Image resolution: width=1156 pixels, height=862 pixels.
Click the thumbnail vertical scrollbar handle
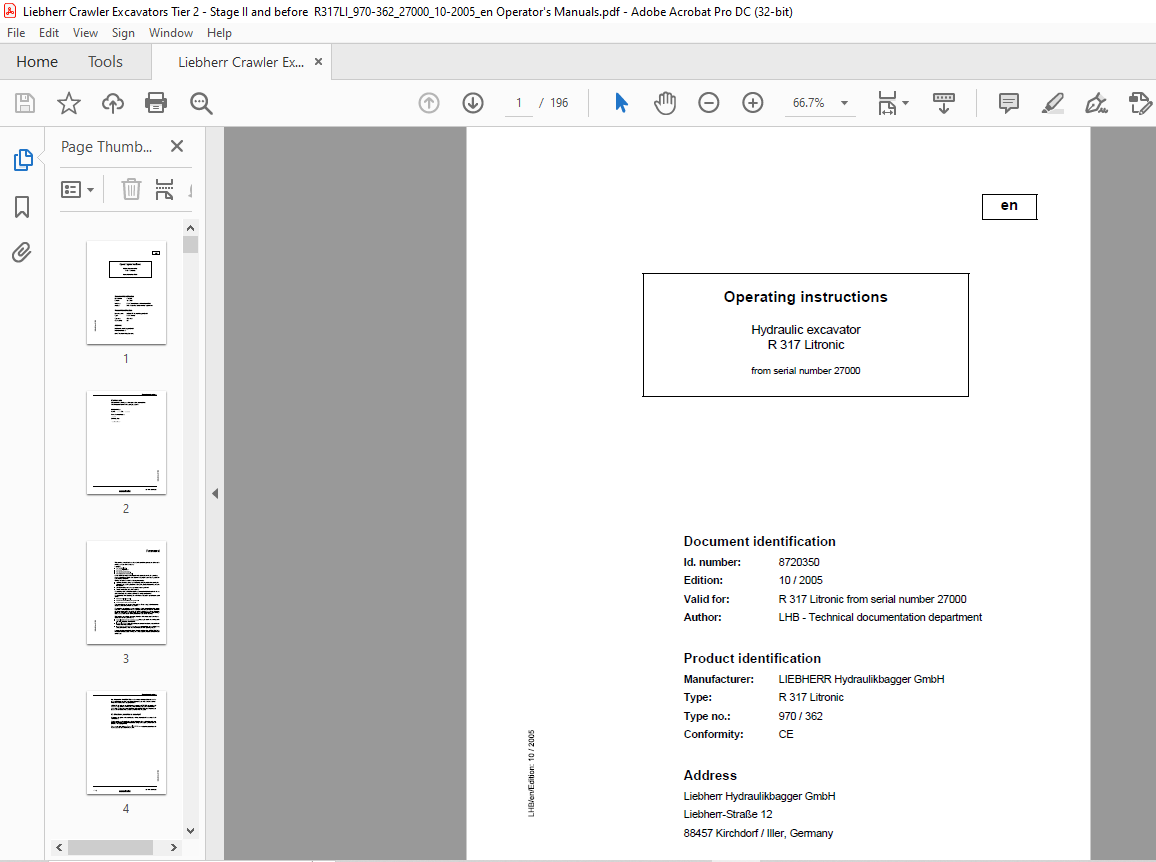(190, 245)
